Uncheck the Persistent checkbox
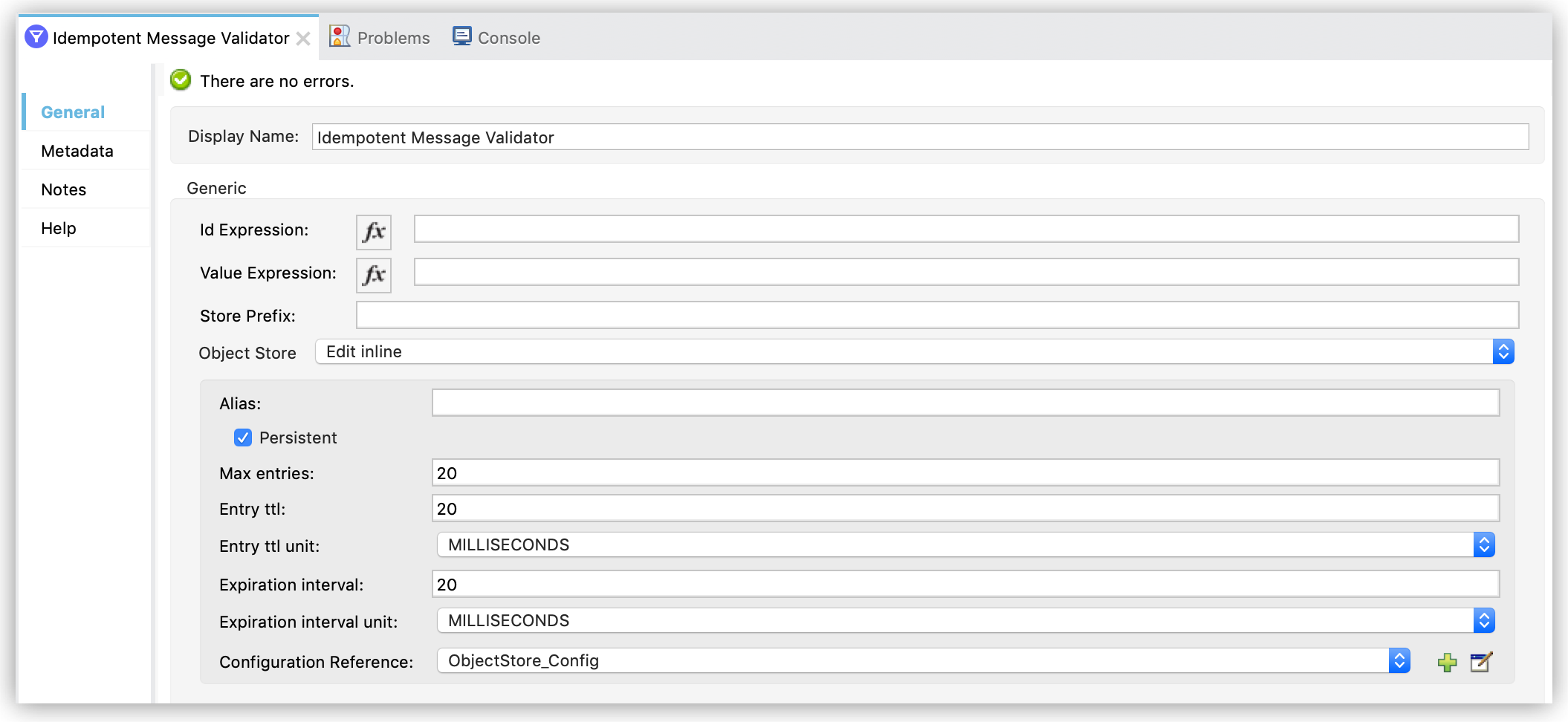Image resolution: width=1568 pixels, height=722 pixels. pos(243,438)
